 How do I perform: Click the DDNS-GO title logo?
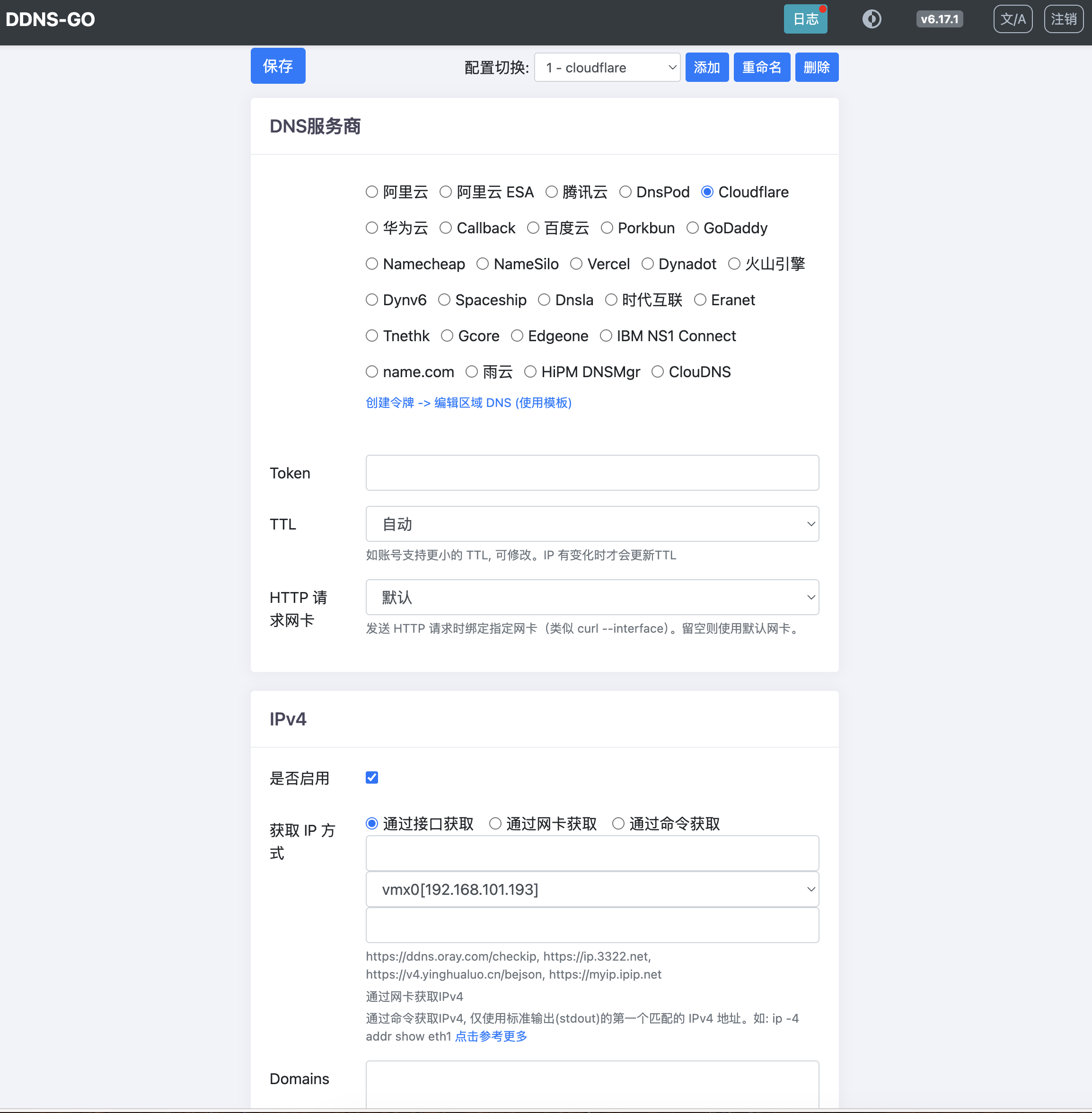pos(51,19)
